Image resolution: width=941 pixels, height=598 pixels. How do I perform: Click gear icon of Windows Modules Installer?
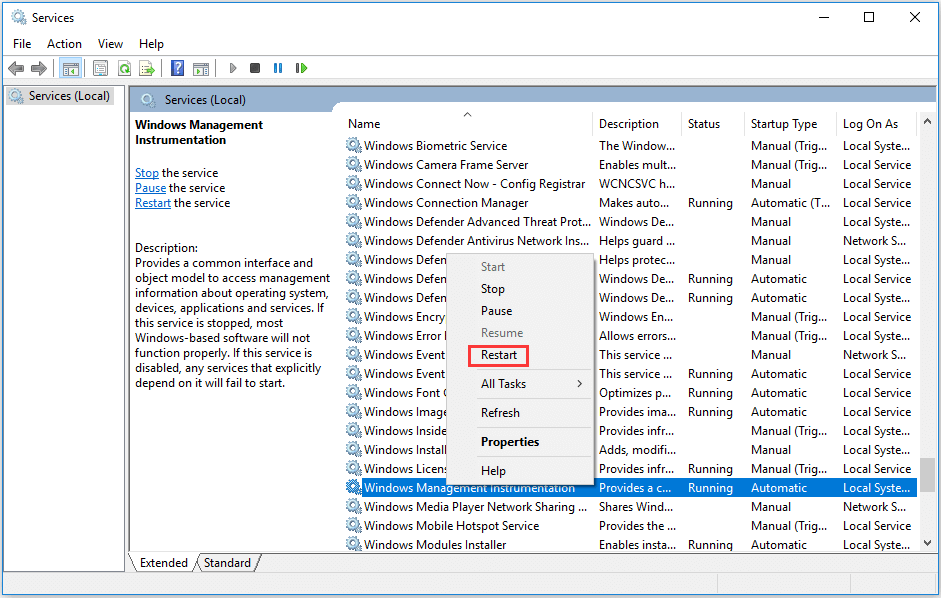click(x=353, y=544)
